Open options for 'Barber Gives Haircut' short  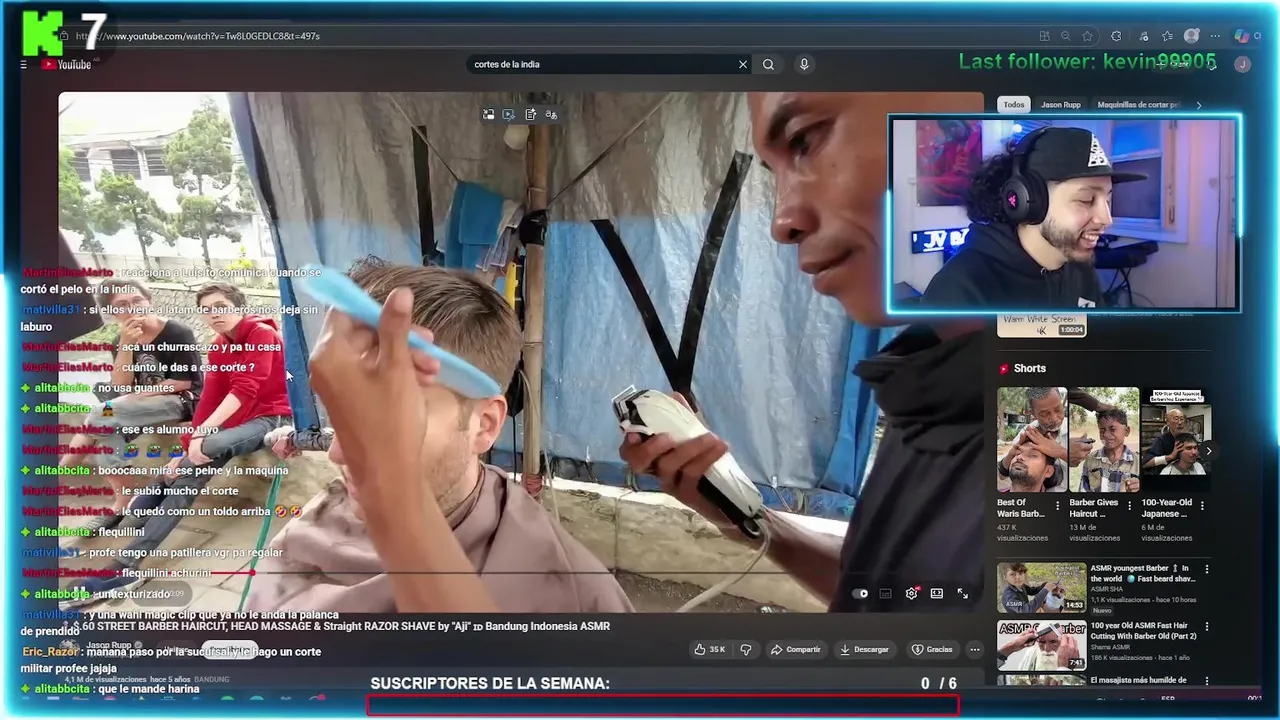[x=1130, y=505]
